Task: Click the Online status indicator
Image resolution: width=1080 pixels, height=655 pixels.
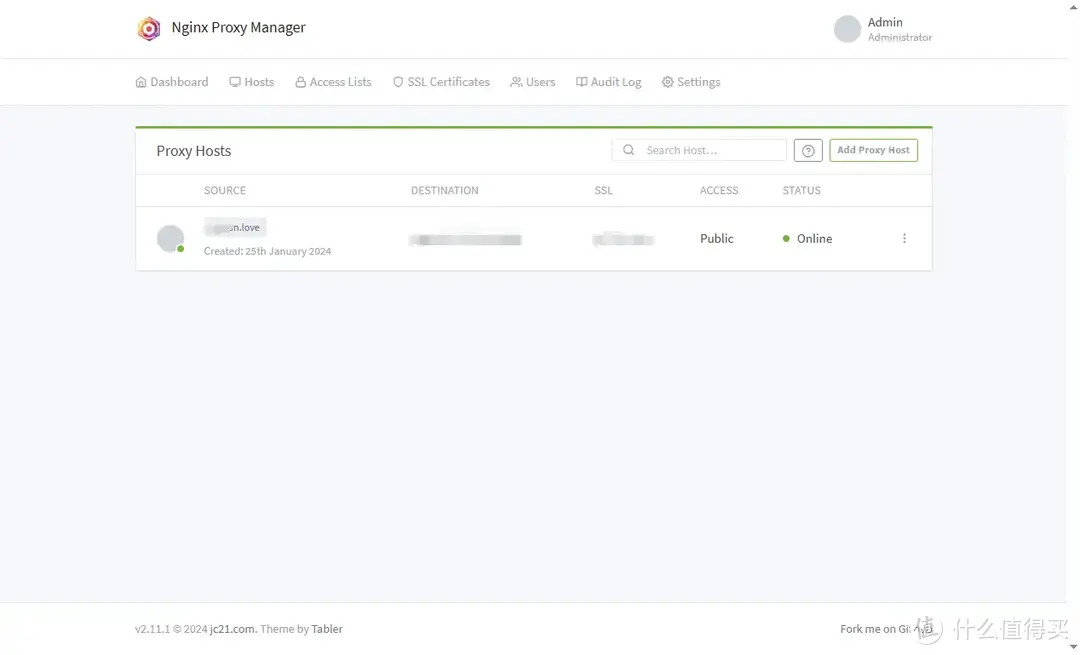Action: (807, 239)
